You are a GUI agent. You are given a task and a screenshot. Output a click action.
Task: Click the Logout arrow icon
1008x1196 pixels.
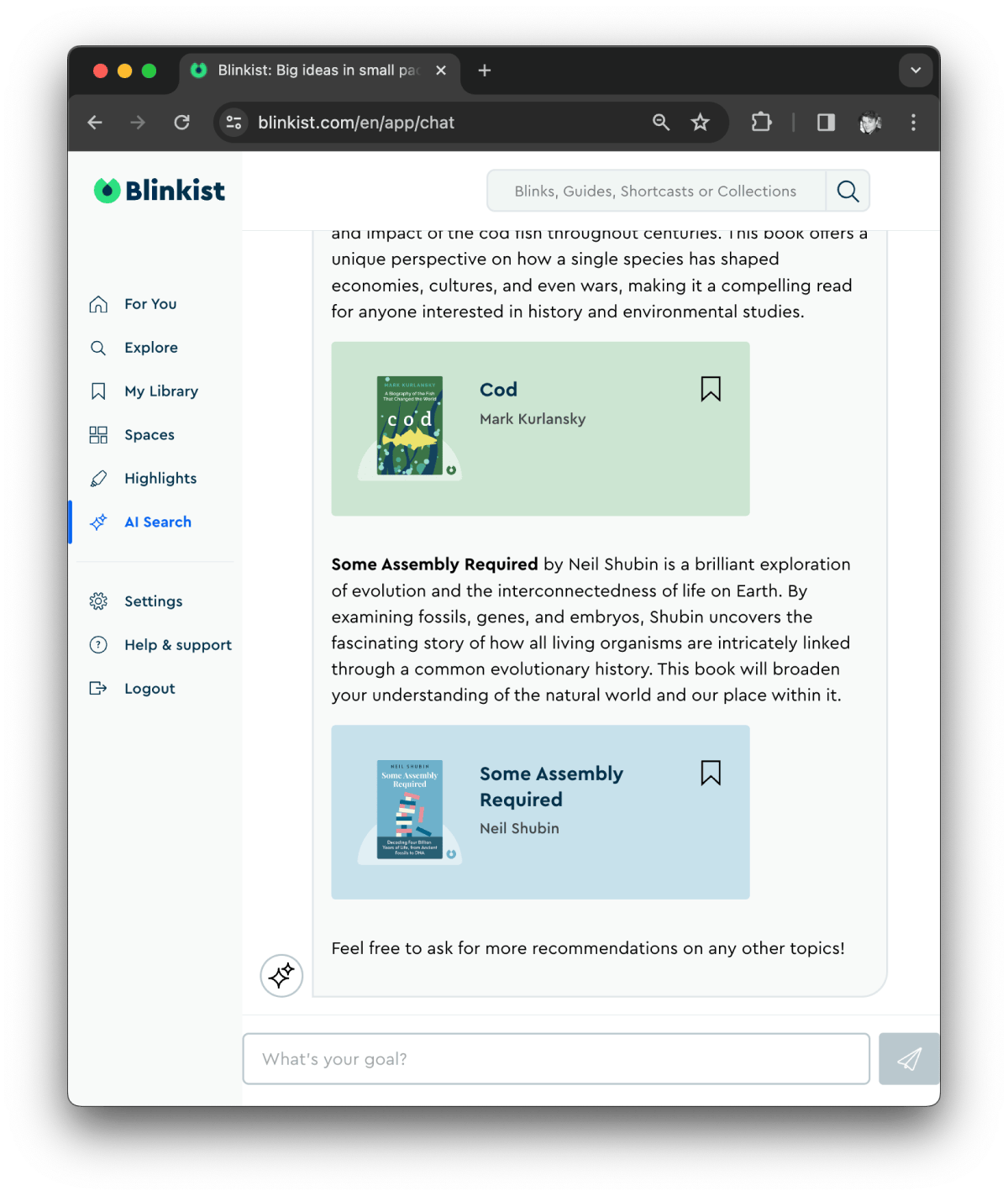98,689
